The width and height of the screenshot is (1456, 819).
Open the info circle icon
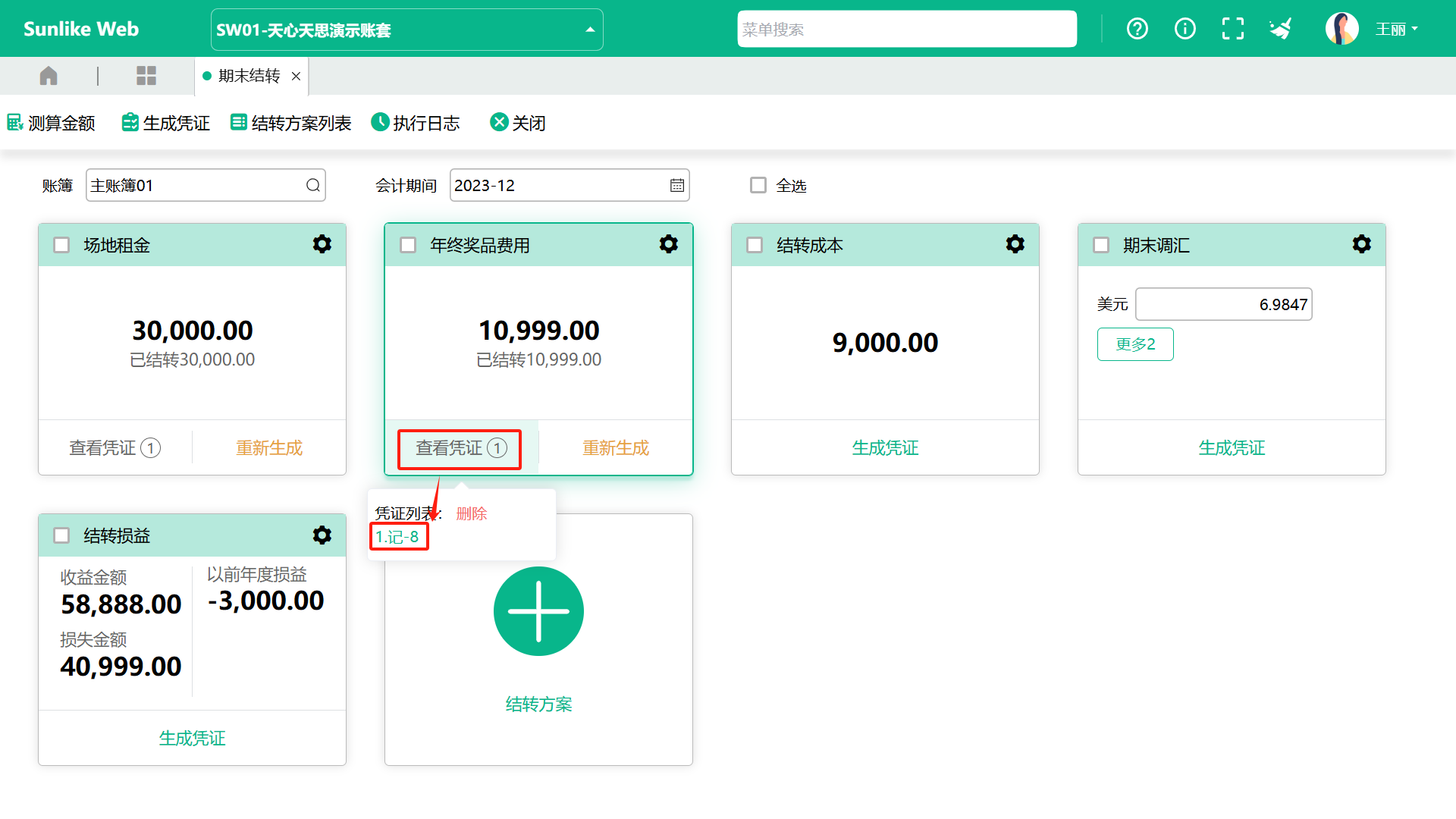(x=1185, y=29)
